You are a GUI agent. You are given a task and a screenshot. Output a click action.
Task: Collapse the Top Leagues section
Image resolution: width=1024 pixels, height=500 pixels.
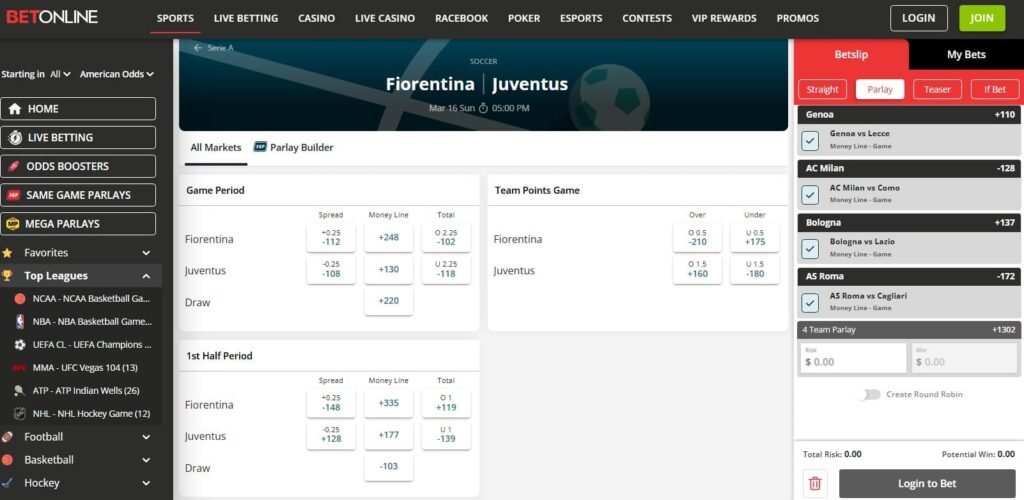click(146, 276)
